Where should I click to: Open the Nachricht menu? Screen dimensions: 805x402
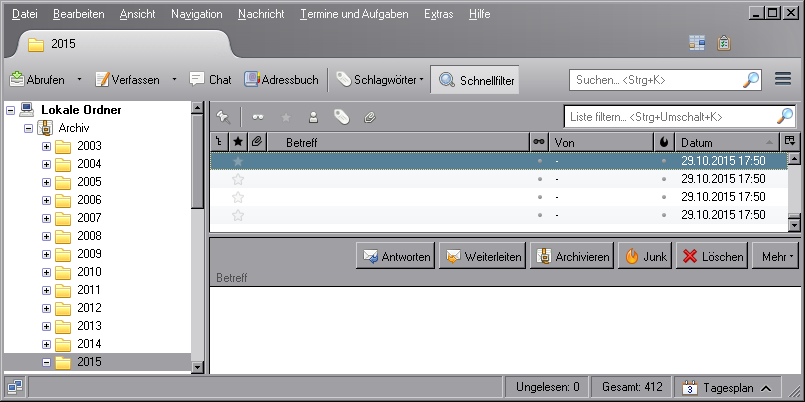261,14
